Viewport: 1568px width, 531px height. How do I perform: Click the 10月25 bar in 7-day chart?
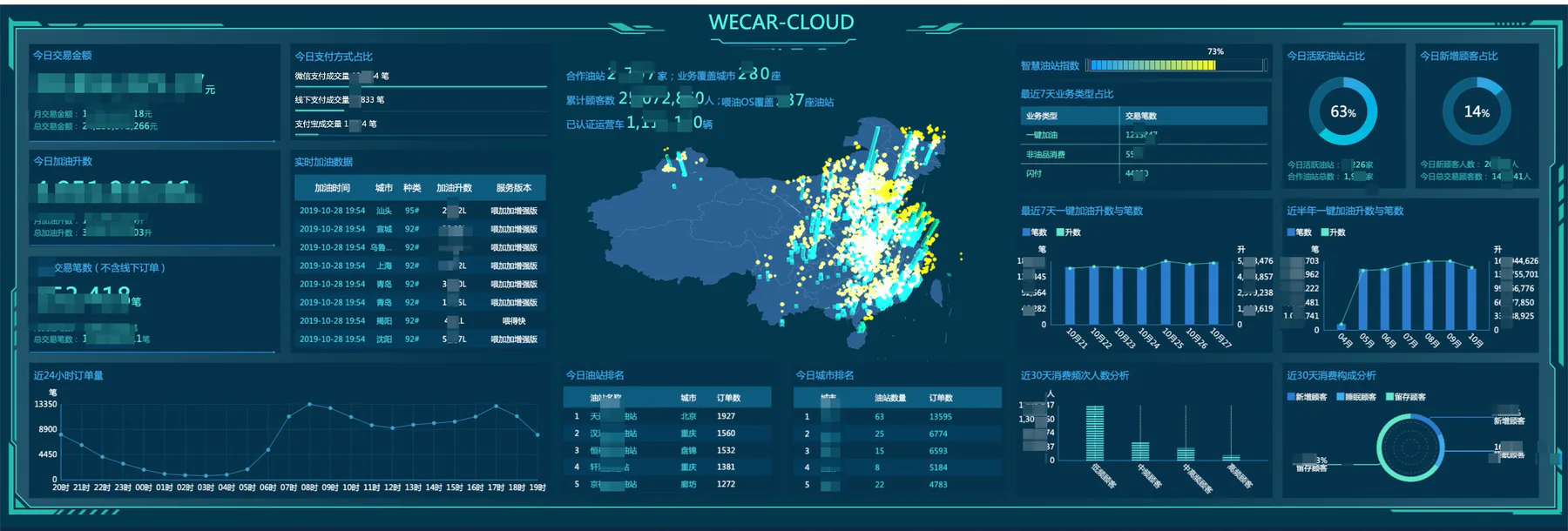(1166, 292)
